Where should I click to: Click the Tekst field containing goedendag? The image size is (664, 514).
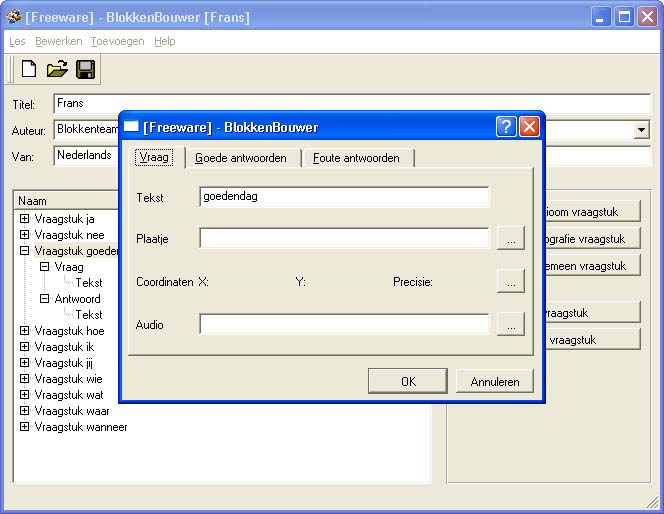pos(343,197)
